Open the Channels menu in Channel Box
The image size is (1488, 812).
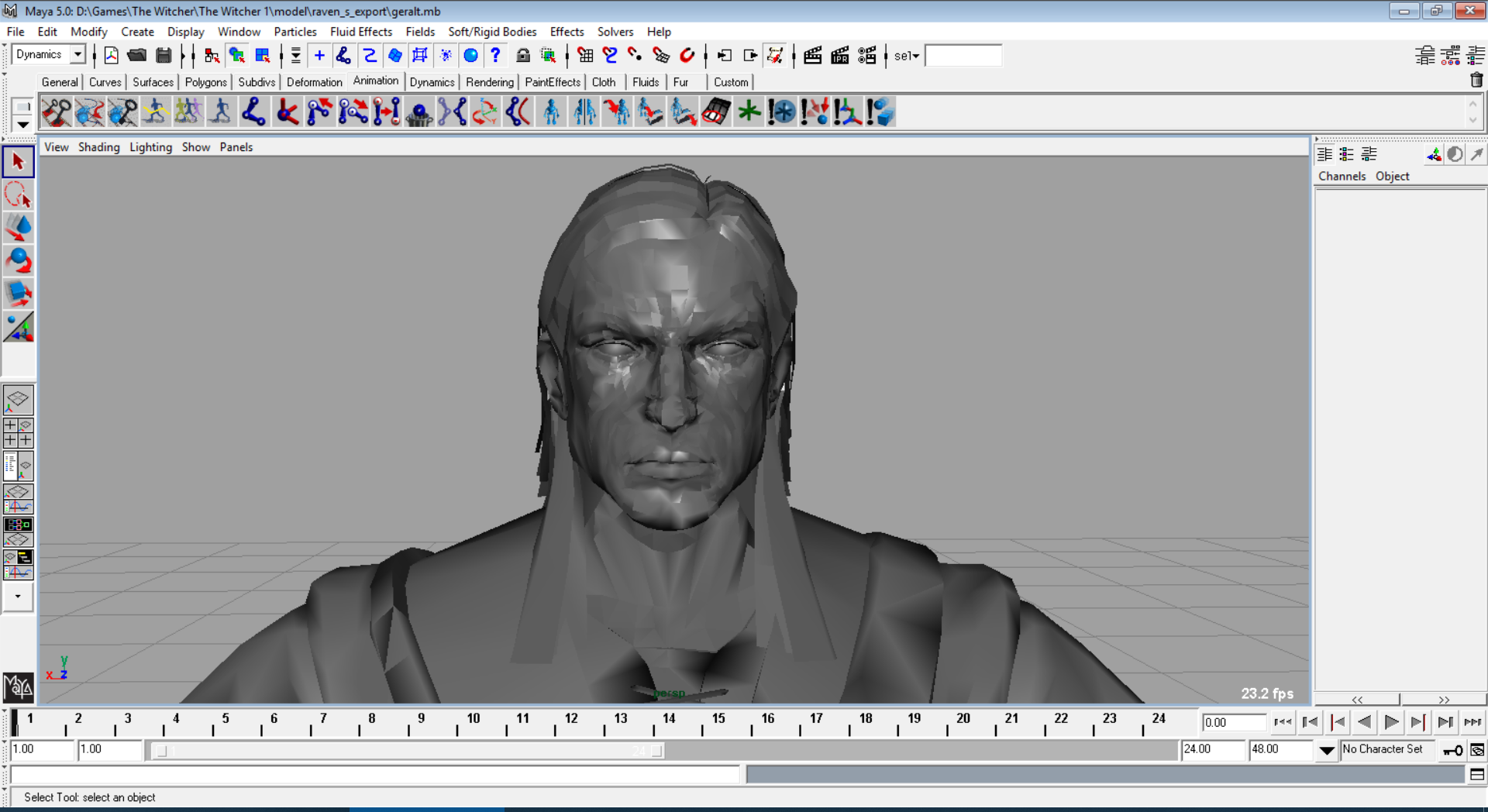[x=1342, y=177]
